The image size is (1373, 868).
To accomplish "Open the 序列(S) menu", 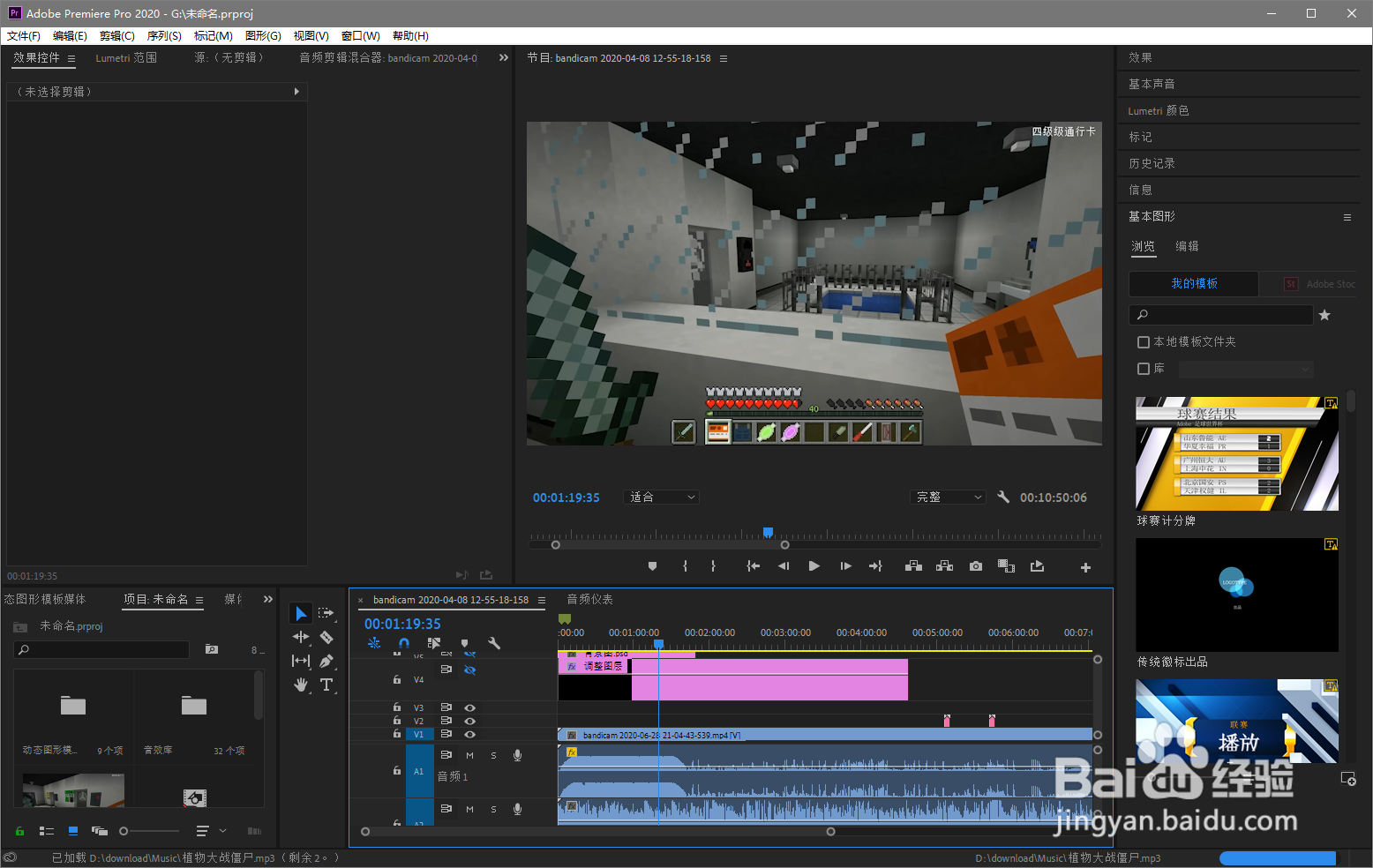I will 164,35.
